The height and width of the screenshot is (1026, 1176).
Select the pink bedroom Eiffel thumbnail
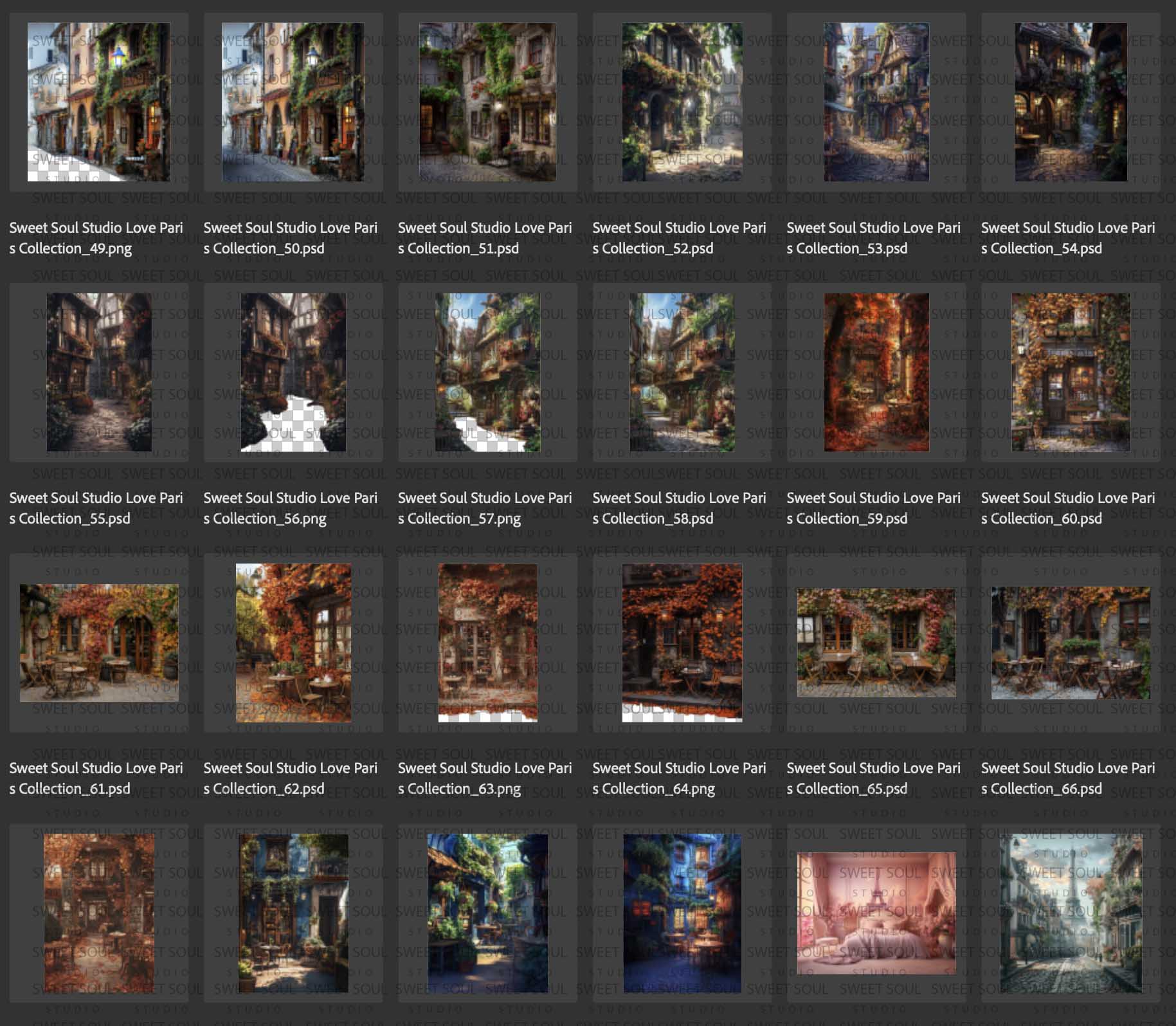coord(876,913)
